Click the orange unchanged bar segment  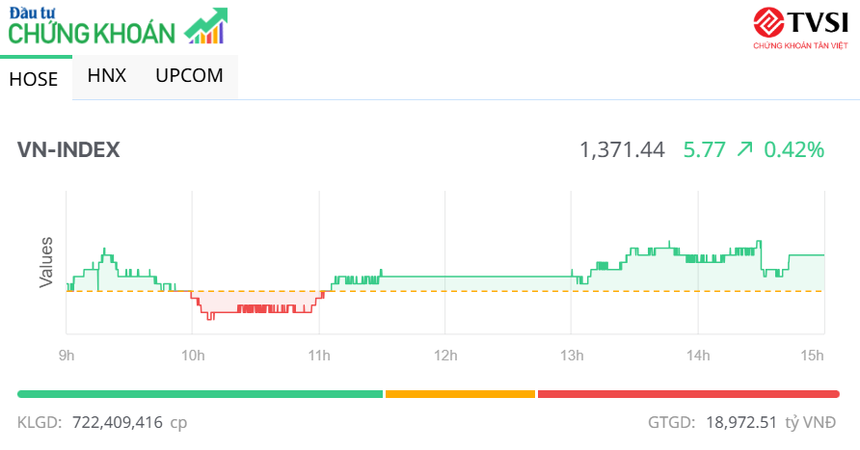click(460, 394)
